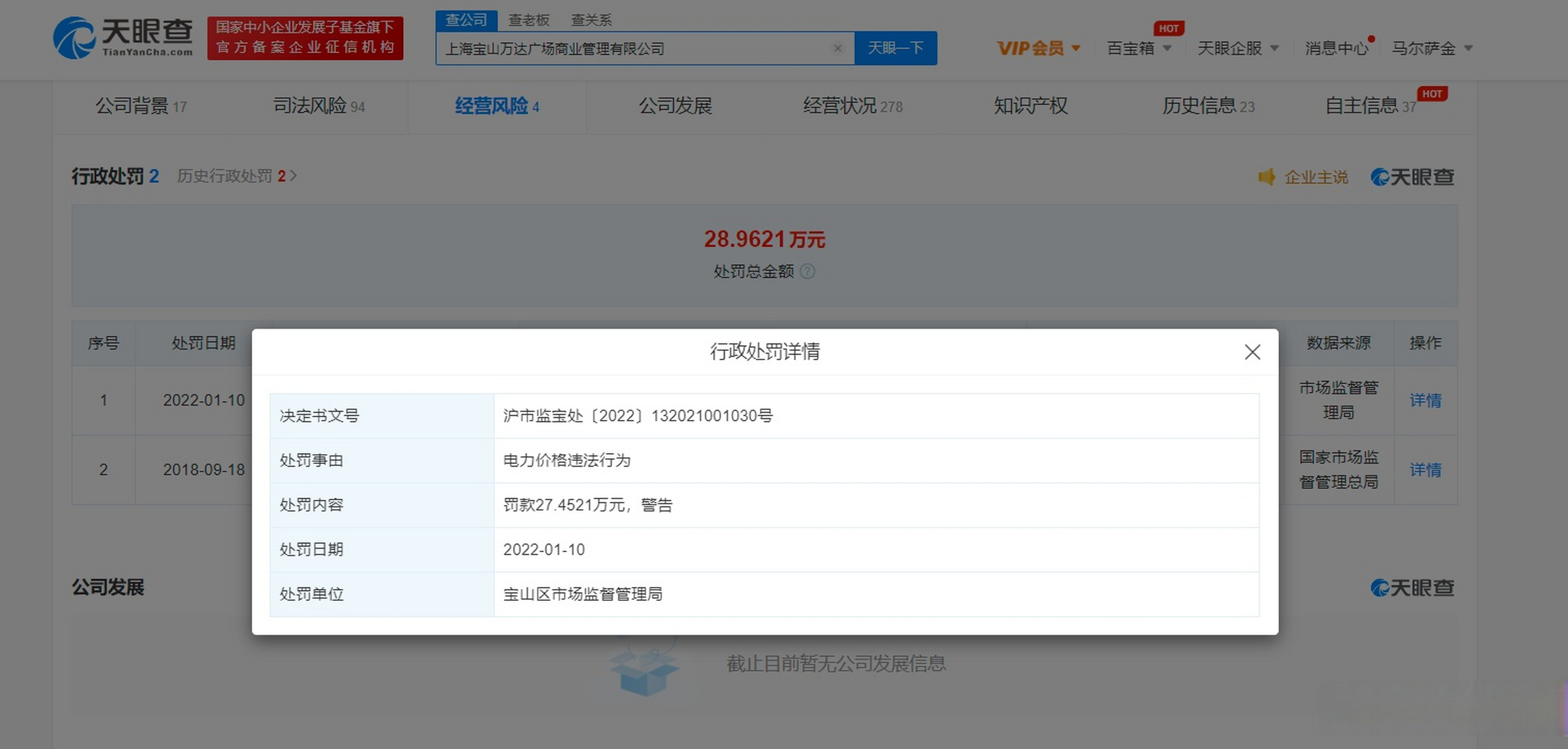Click the red 国家中小企业发展子基金旗下 banner
The image size is (1568, 749).
pyautogui.click(x=305, y=38)
